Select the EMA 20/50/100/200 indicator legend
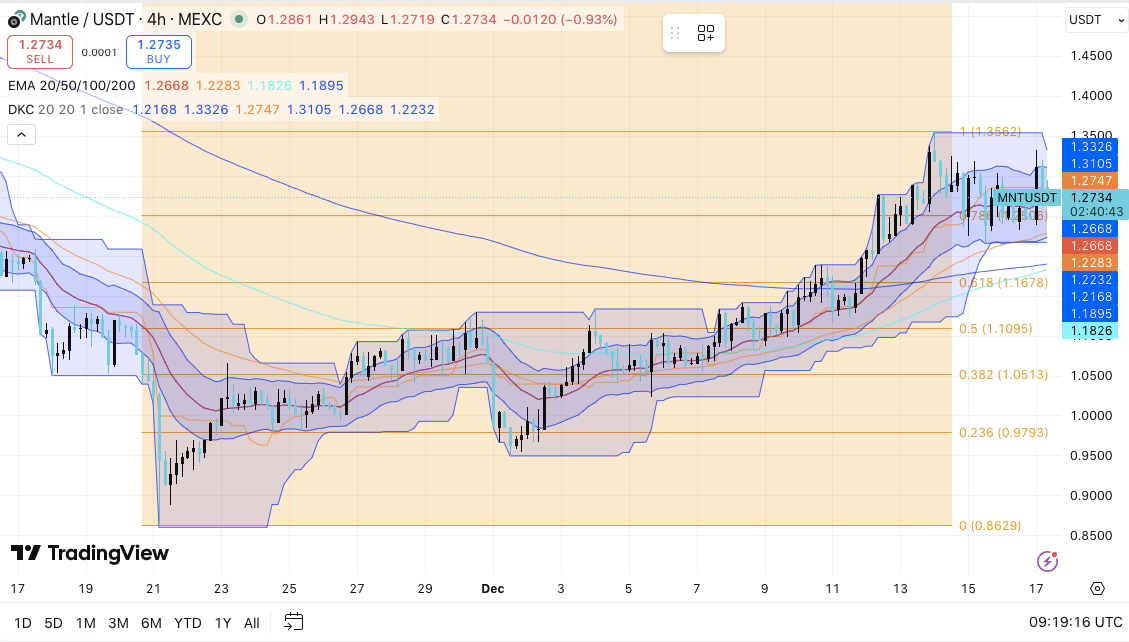Screen dimensions: 1129x642 point(72,86)
